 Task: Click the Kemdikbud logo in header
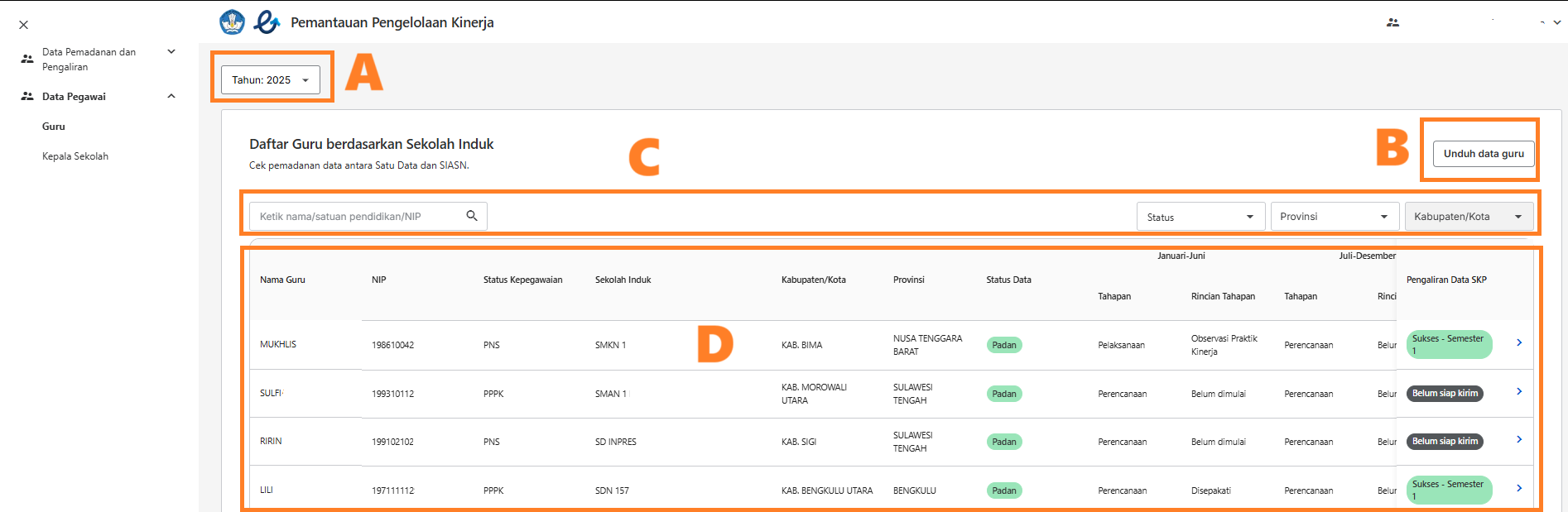click(x=233, y=22)
